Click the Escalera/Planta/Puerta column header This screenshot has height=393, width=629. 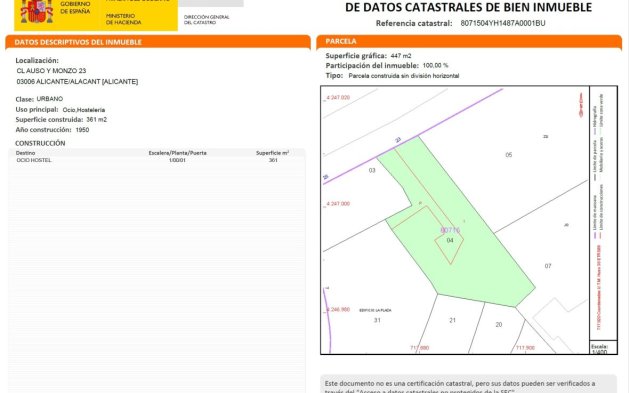pos(177,153)
